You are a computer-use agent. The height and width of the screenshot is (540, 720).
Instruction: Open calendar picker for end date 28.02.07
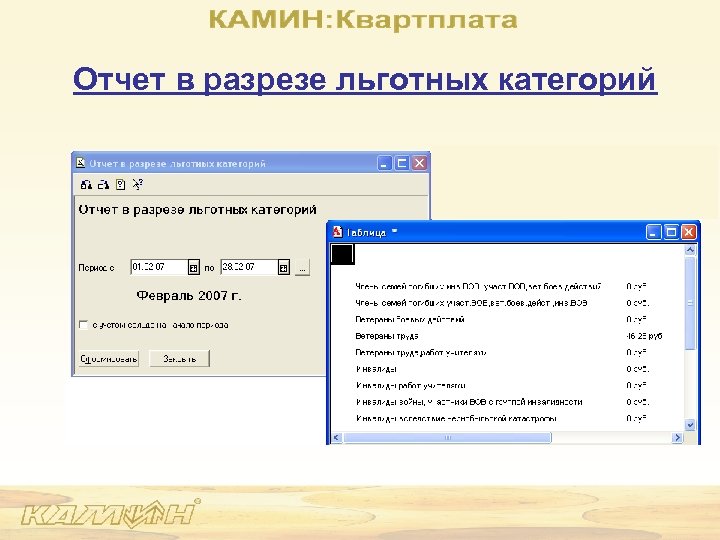click(x=284, y=267)
